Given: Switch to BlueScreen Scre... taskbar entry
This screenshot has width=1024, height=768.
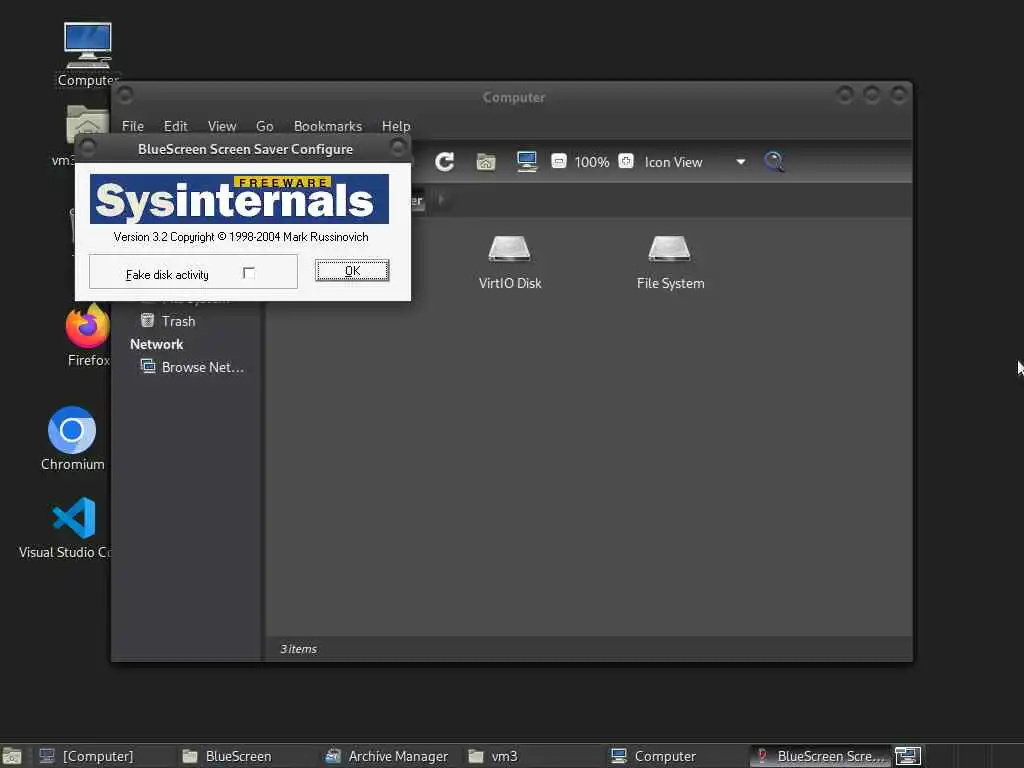Looking at the screenshot, I should 820,756.
